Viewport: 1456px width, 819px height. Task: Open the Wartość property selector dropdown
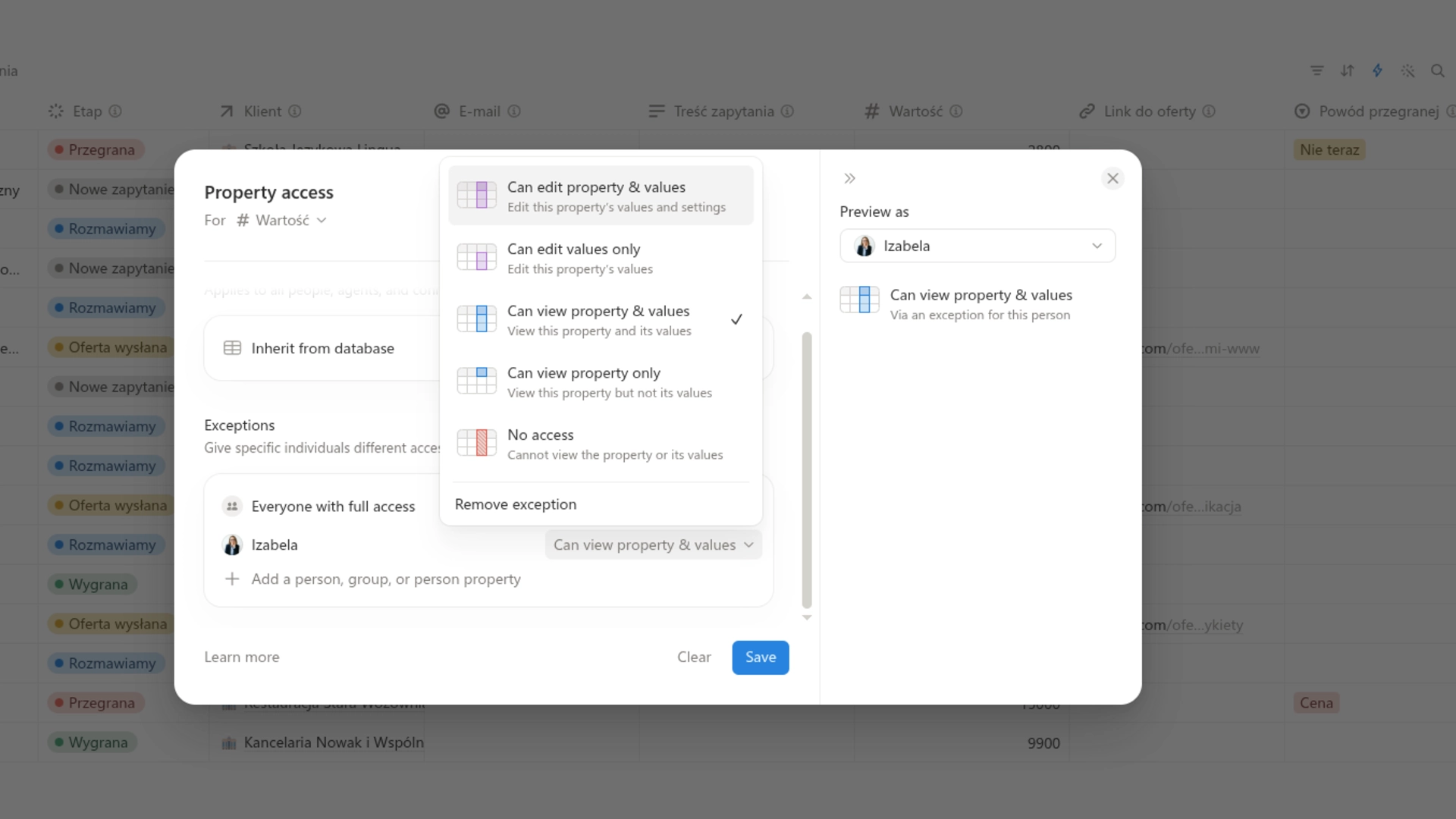tap(281, 220)
